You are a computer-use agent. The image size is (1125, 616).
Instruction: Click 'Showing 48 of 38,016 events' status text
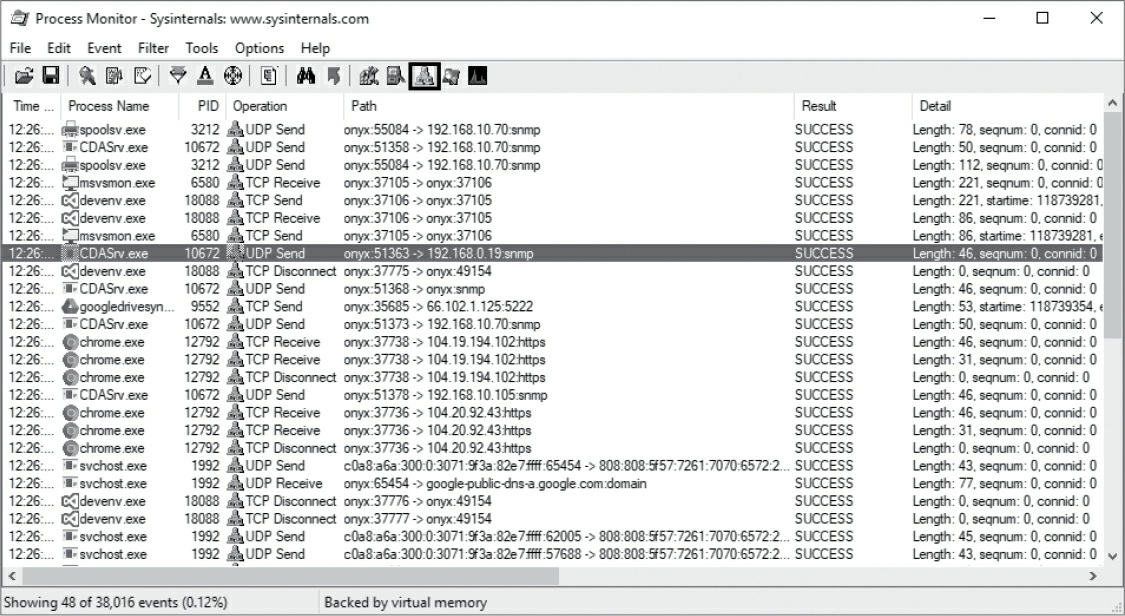[116, 602]
